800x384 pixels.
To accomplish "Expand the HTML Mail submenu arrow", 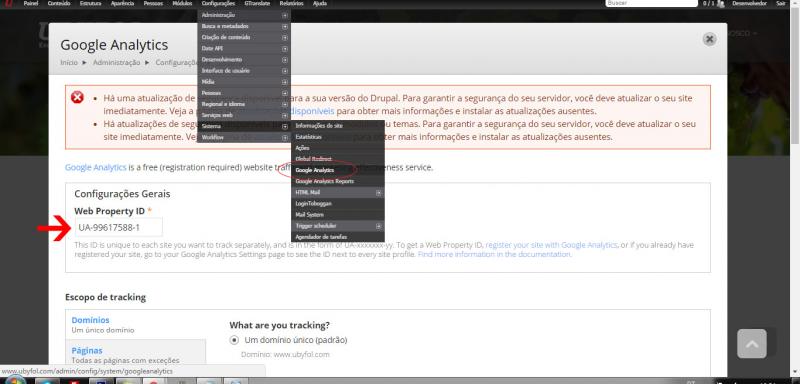I will (379, 192).
